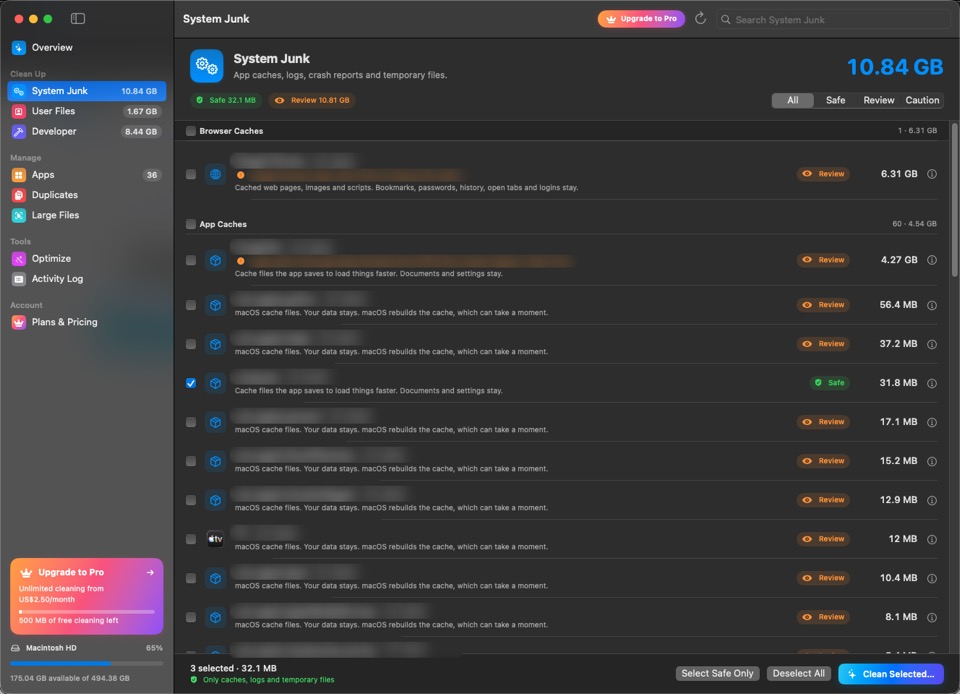
Task: Uncheck the 31.8 MB Safe cache item
Action: (191, 383)
